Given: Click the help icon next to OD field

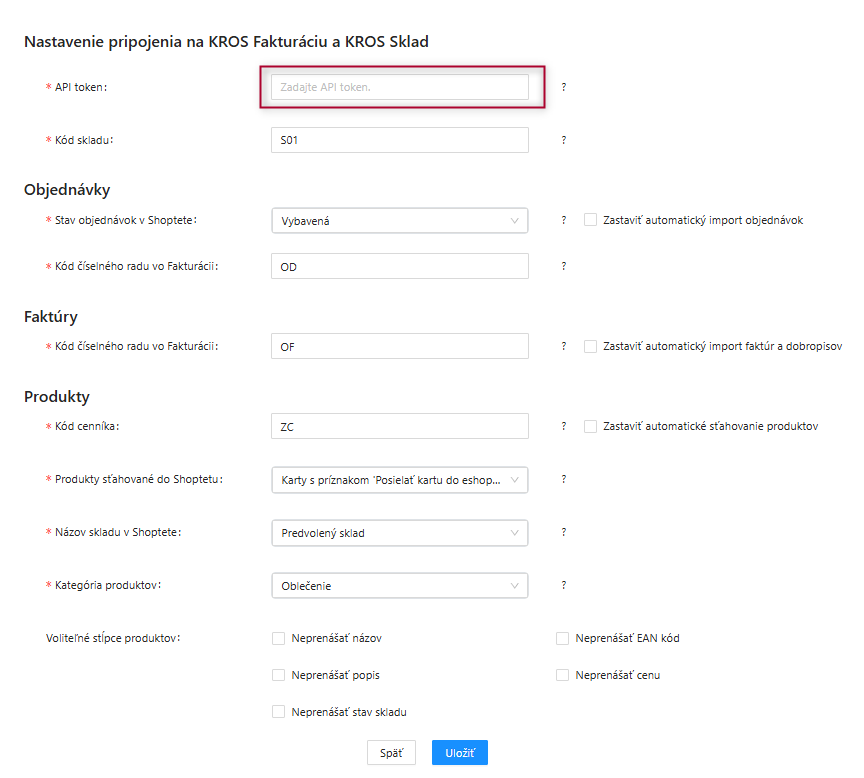Looking at the screenshot, I should click(x=563, y=266).
